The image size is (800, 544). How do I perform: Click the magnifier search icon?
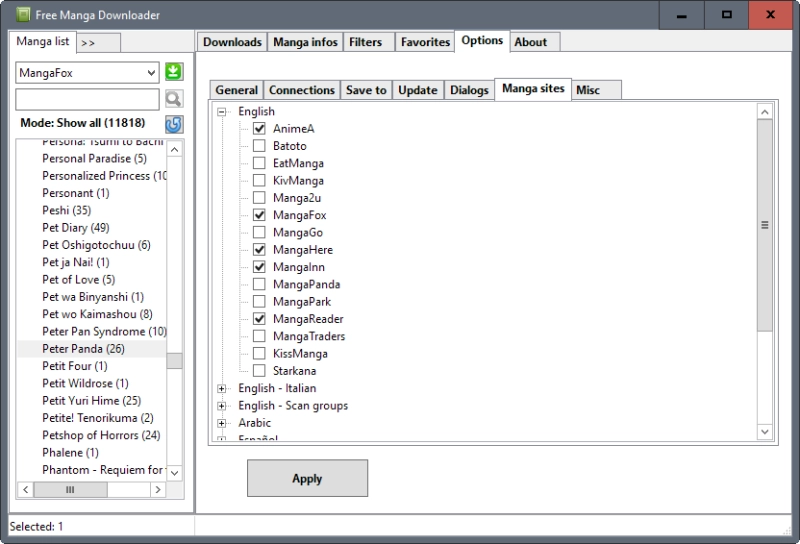click(x=173, y=98)
